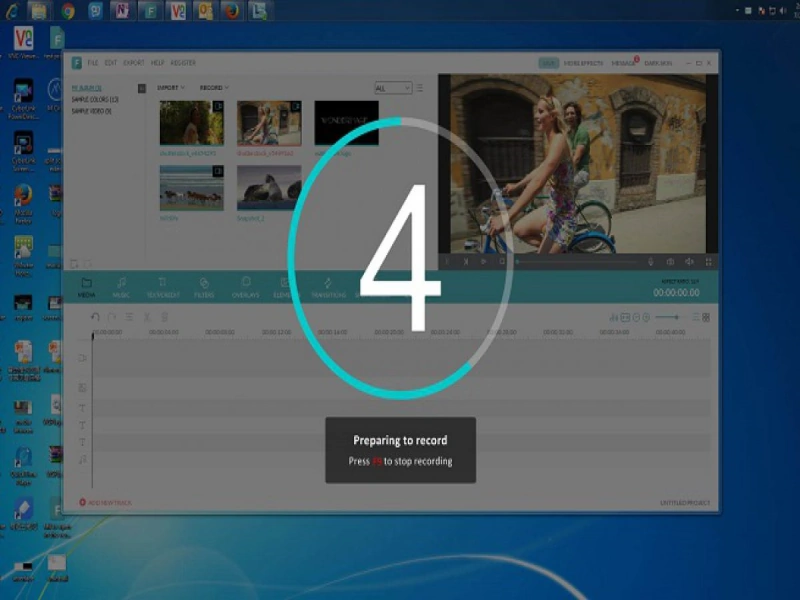Click Add New Track link

[x=106, y=503]
